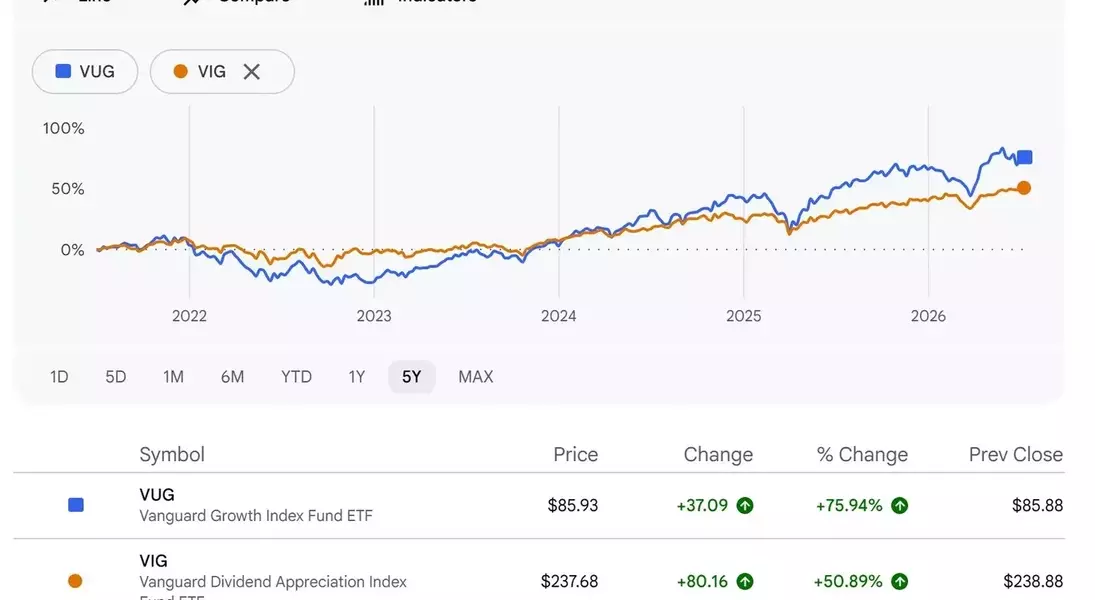Click 2025 label on chart axis

(744, 316)
